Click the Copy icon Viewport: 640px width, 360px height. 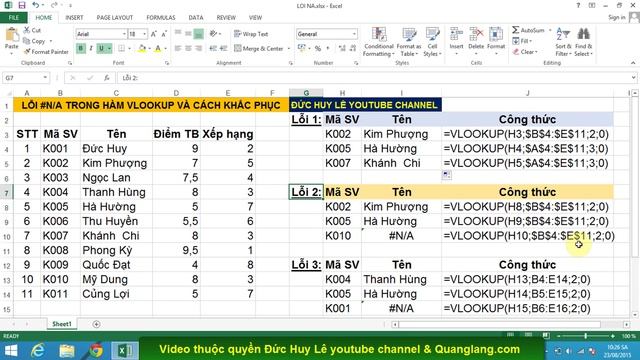(27, 41)
